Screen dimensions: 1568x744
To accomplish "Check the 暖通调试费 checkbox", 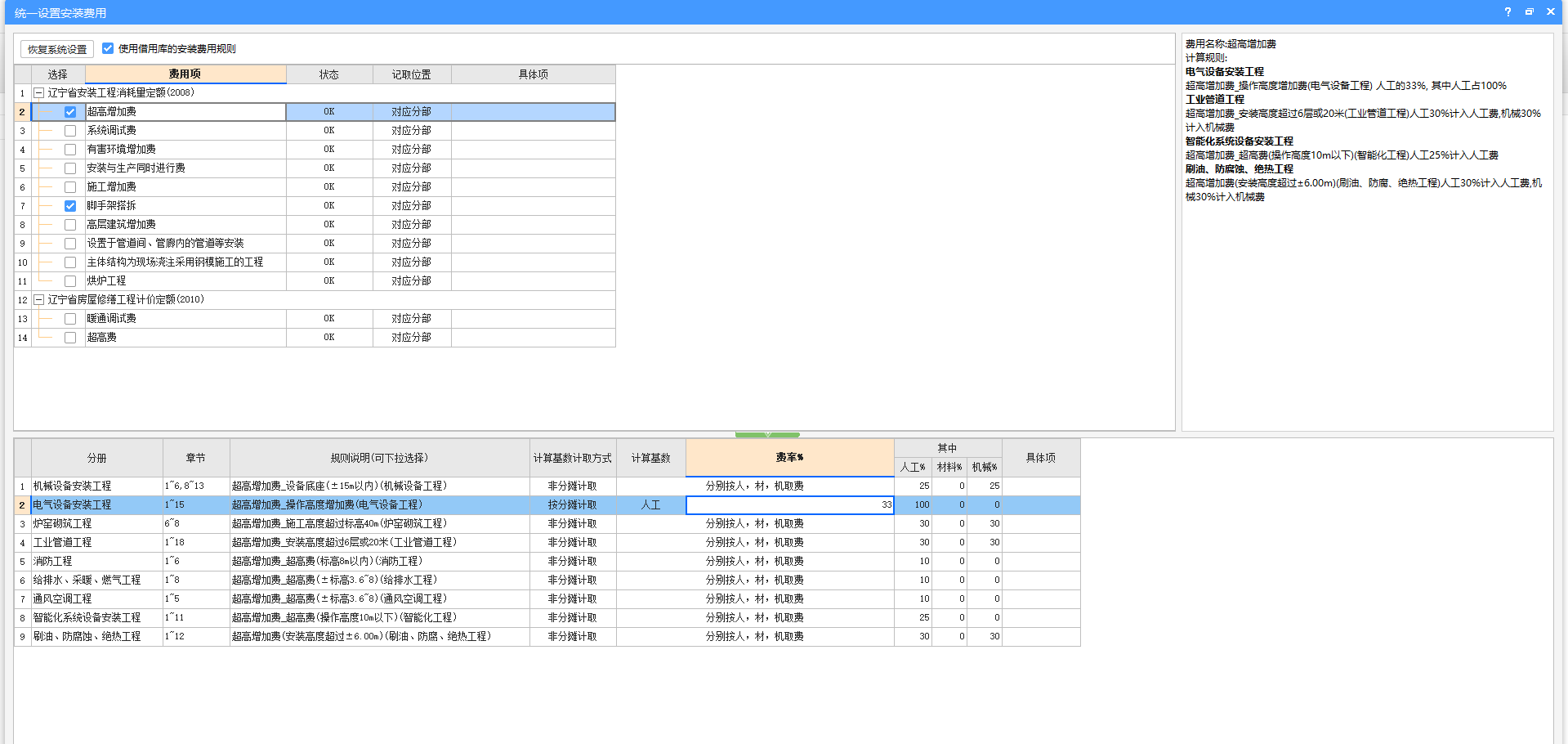I will (x=70, y=319).
